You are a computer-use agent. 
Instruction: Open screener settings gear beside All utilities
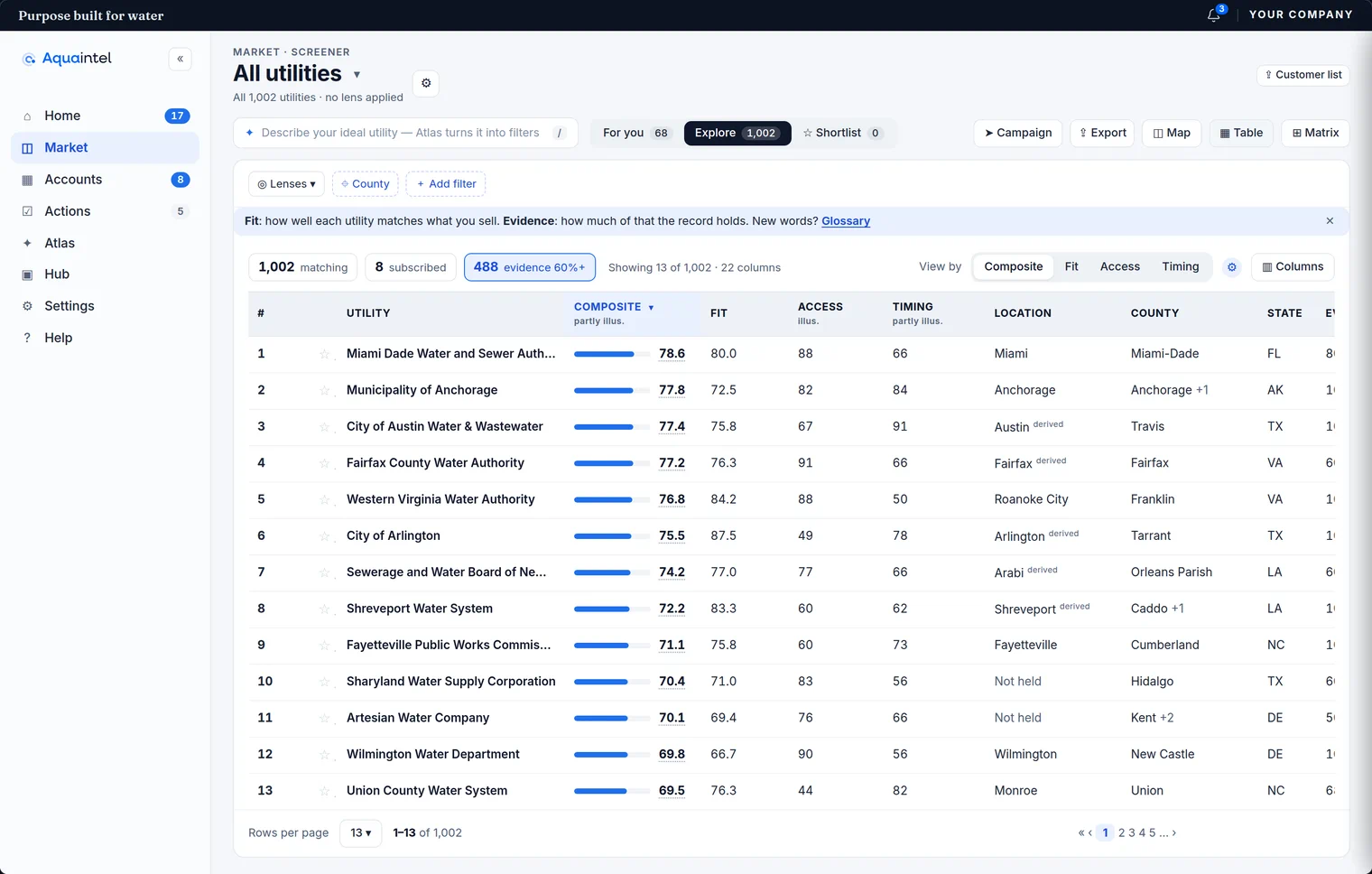426,83
